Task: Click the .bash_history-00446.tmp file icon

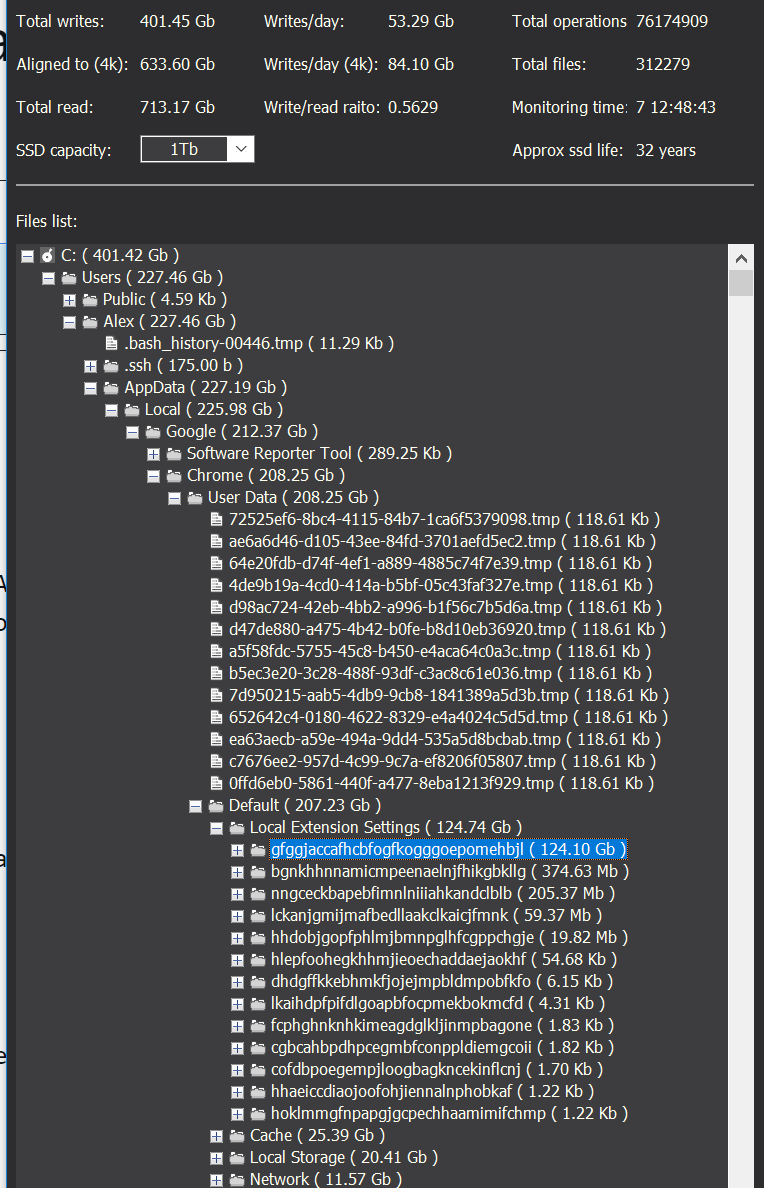Action: (111, 344)
